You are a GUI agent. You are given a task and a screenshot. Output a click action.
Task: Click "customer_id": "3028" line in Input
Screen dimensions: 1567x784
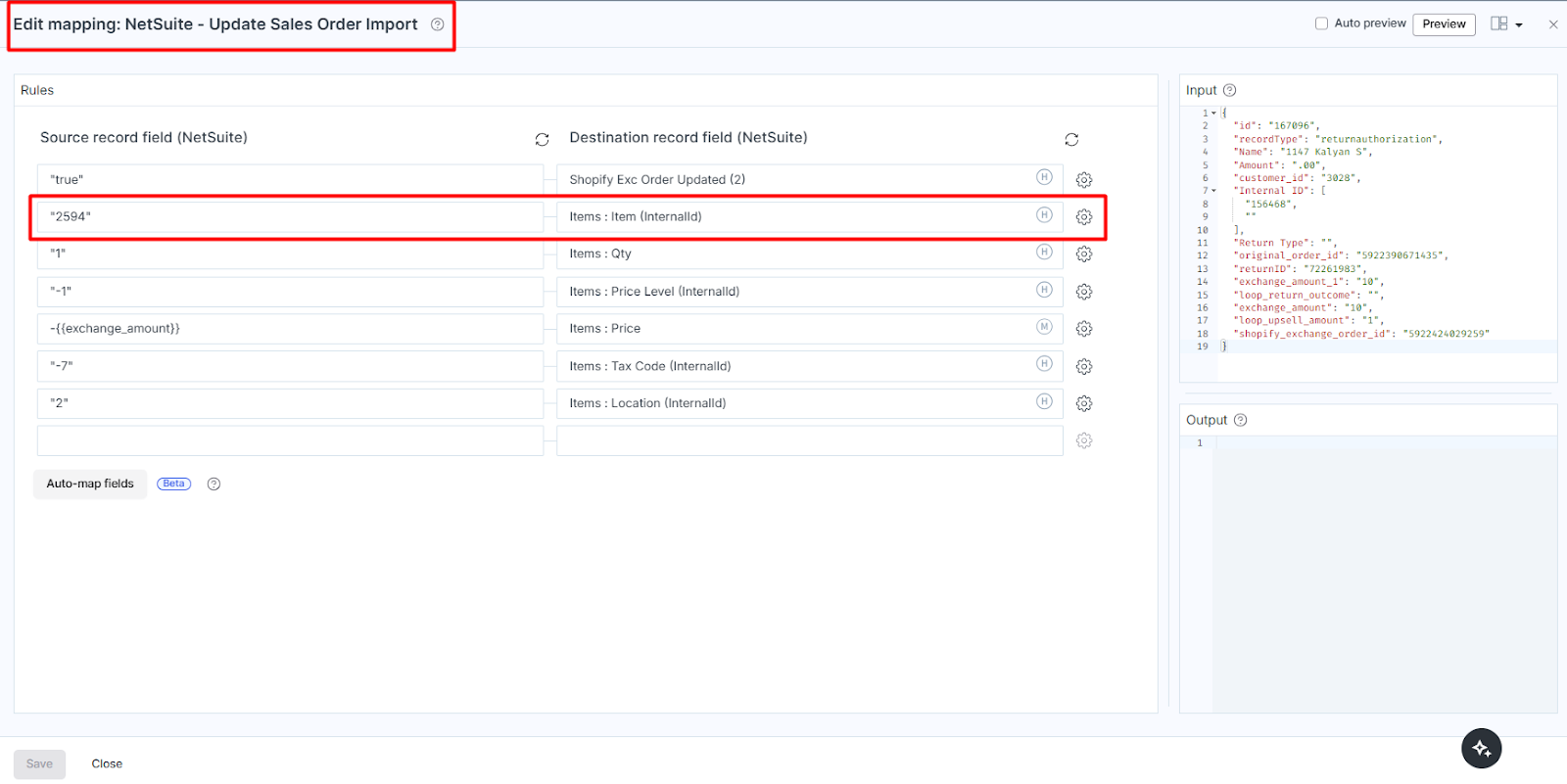coord(1297,178)
